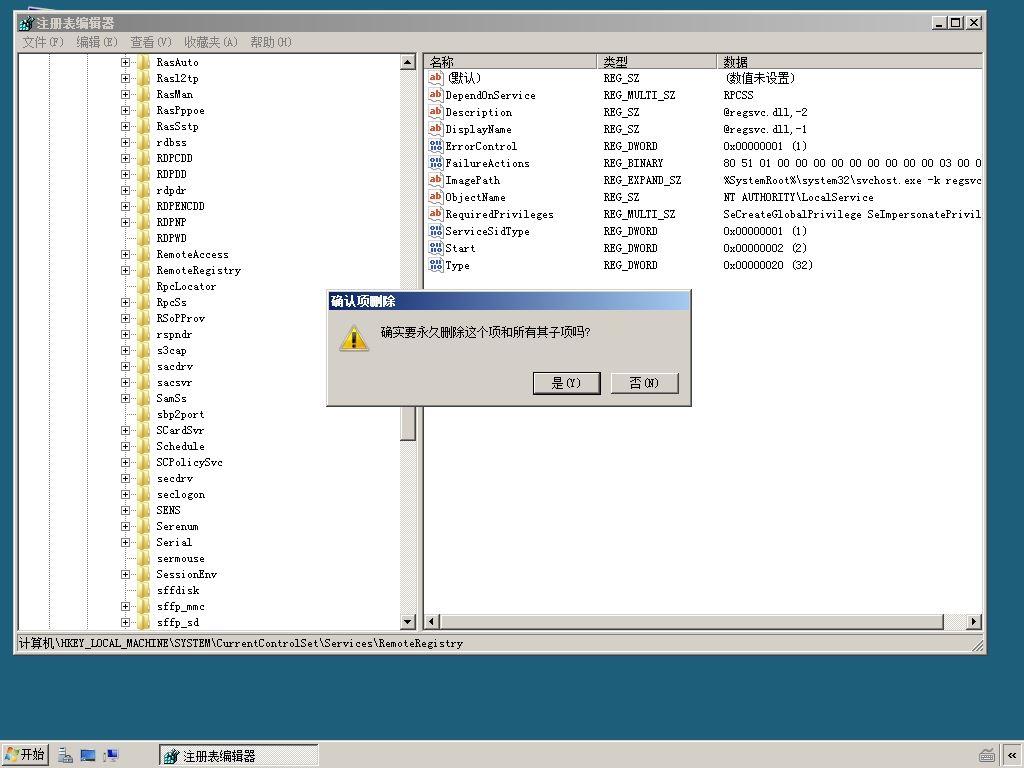
Task: Expand the sffp_sd tree node
Action: [125, 622]
